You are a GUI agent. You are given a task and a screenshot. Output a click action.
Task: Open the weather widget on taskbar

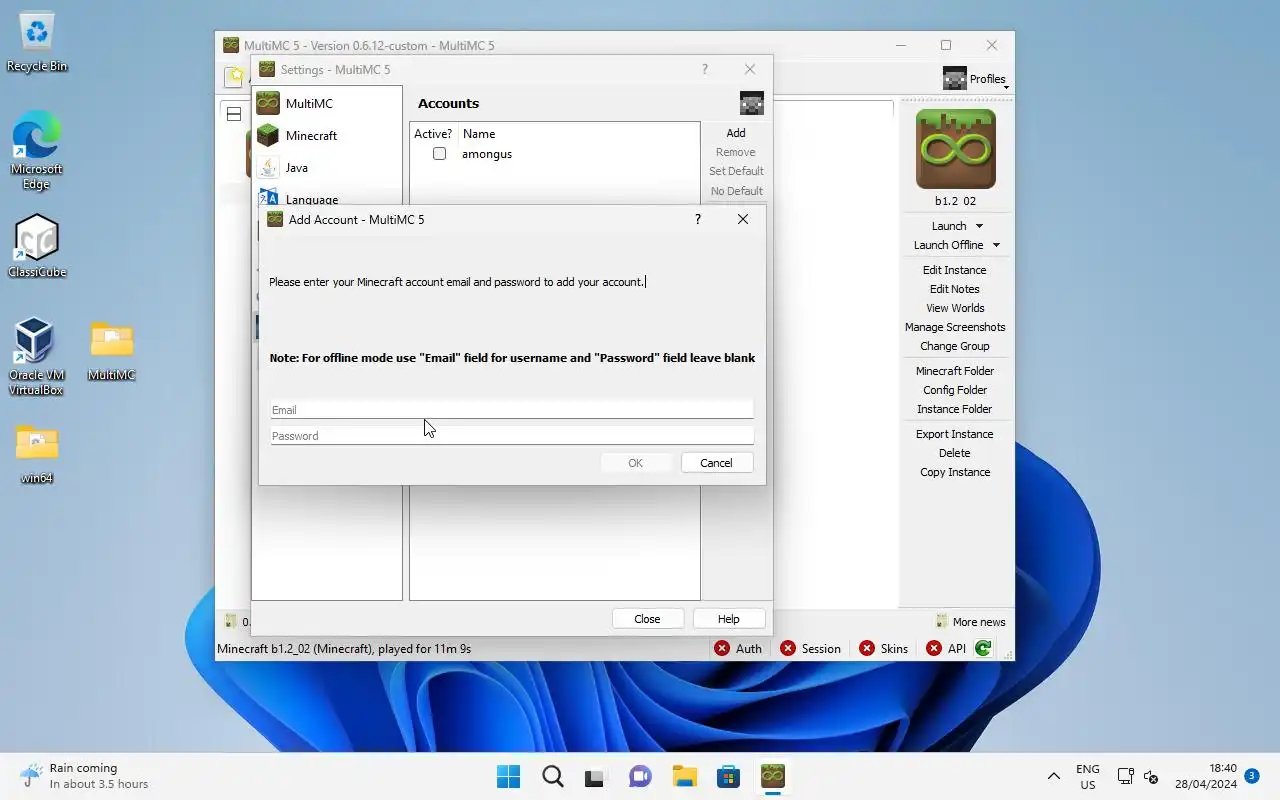(84, 776)
